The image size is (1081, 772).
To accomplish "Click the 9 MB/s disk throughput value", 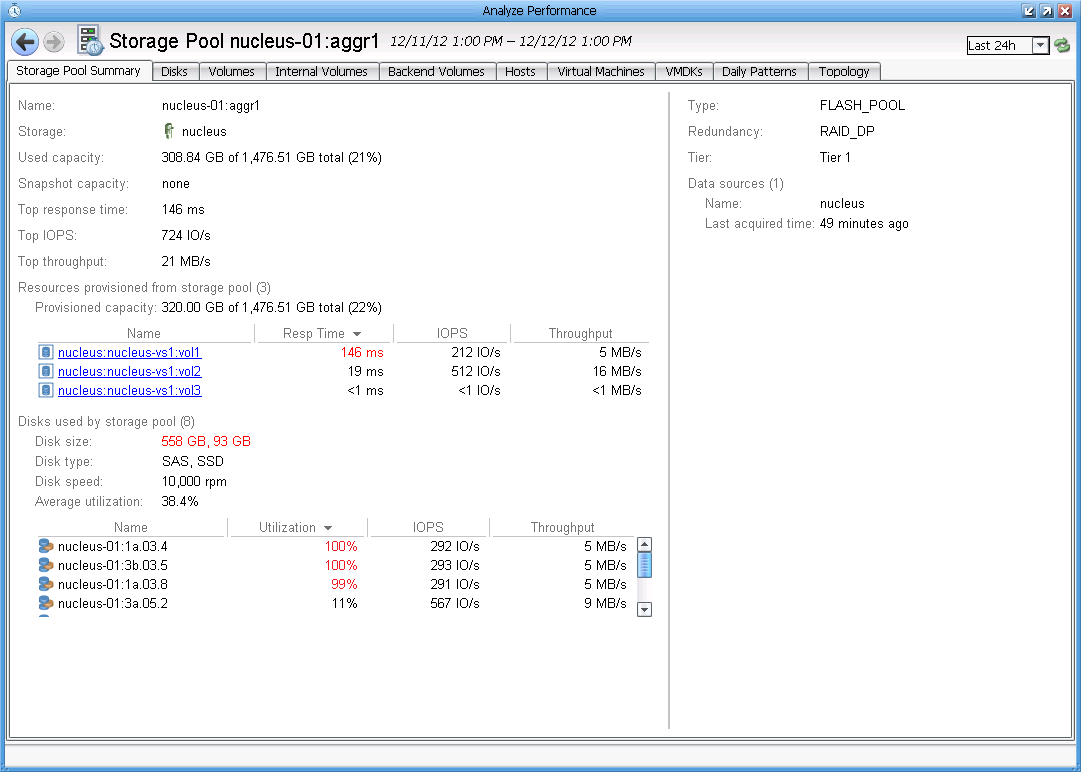I will (x=605, y=603).
